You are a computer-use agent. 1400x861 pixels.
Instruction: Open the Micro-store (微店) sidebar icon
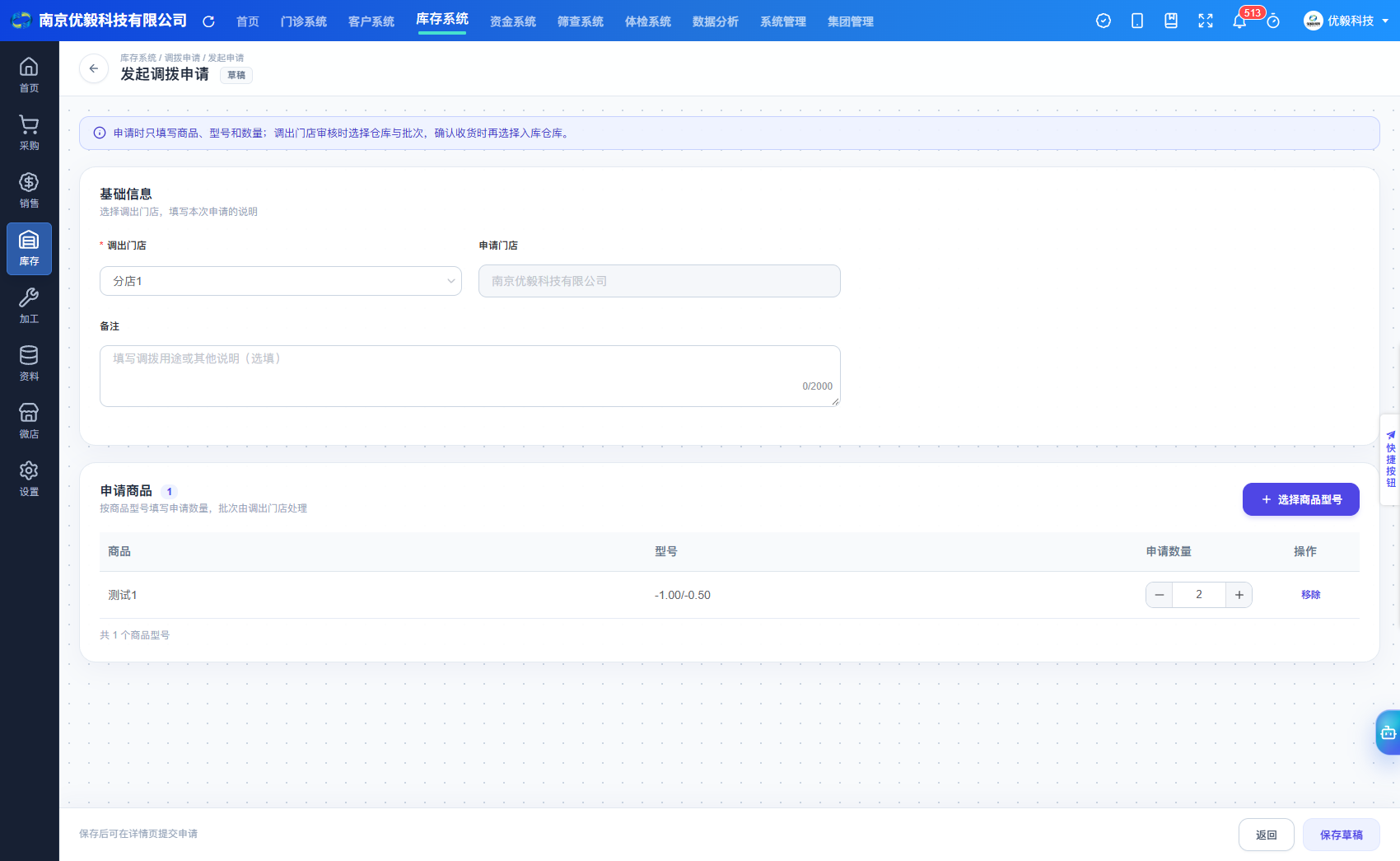point(29,421)
